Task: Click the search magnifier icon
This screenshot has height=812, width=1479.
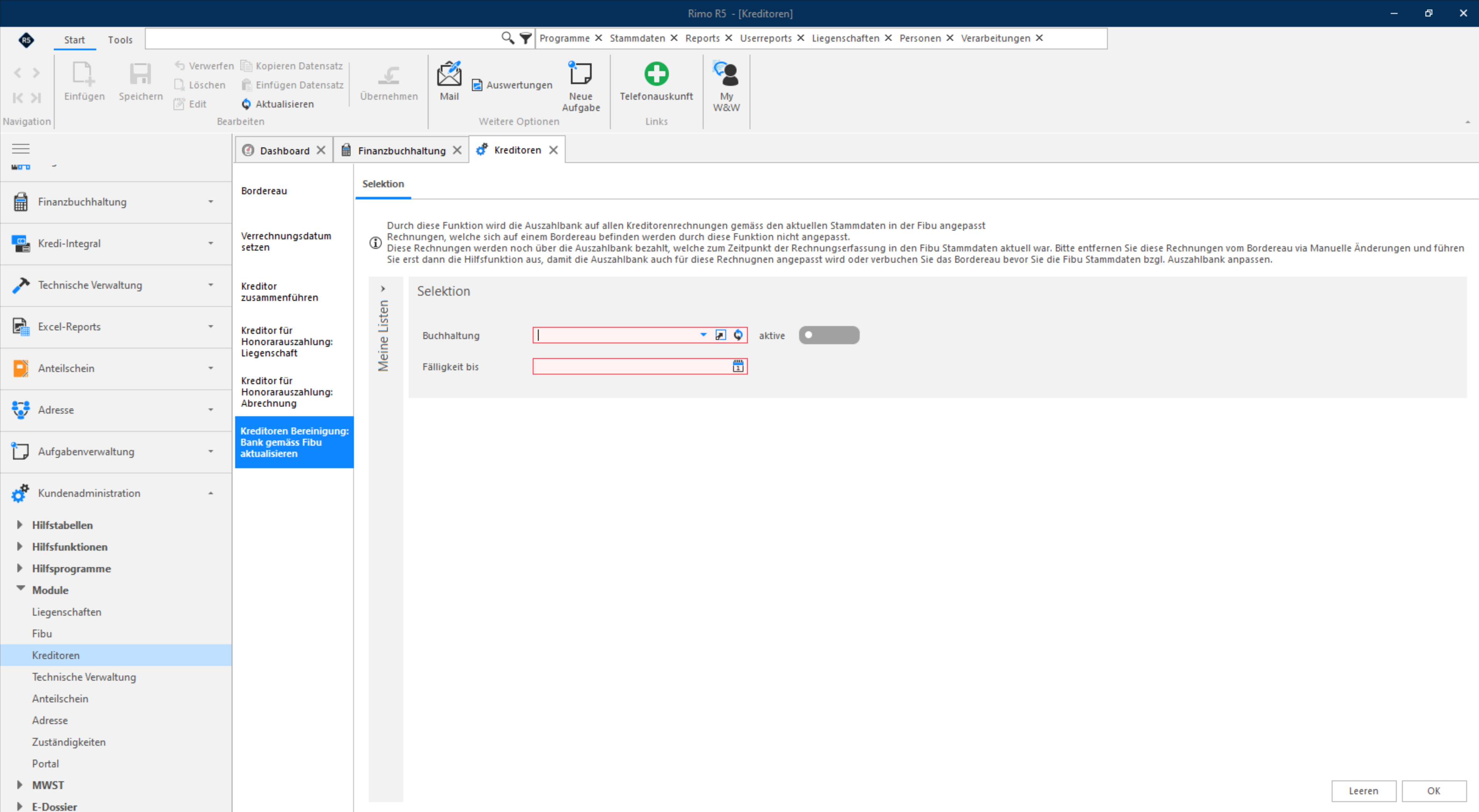Action: coord(507,38)
